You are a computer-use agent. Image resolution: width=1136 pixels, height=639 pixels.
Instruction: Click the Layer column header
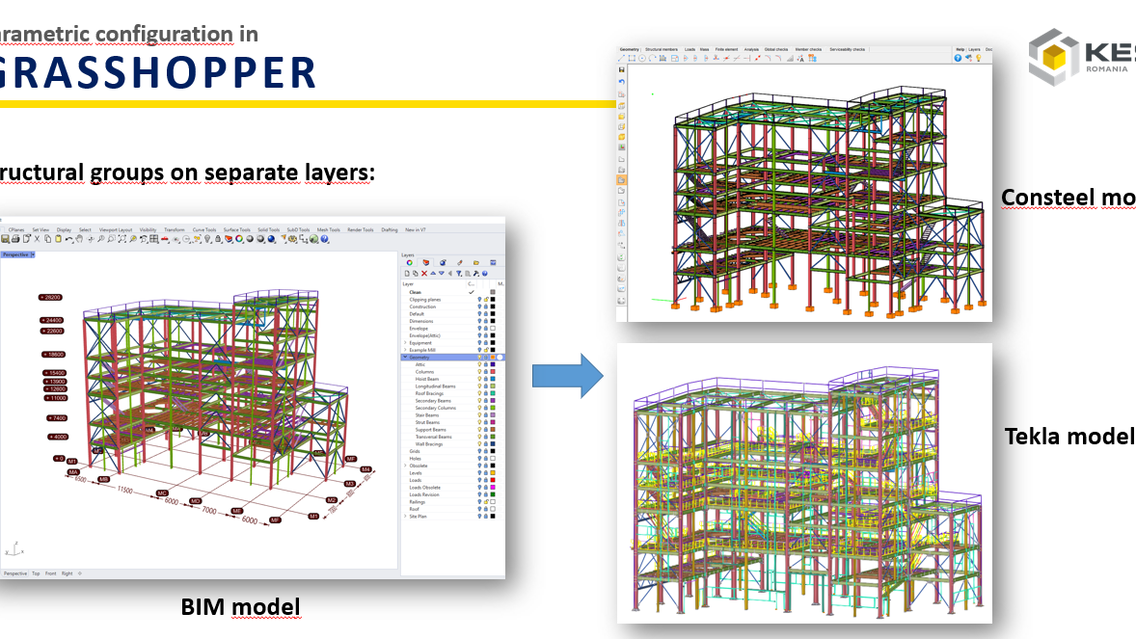pyautogui.click(x=408, y=284)
